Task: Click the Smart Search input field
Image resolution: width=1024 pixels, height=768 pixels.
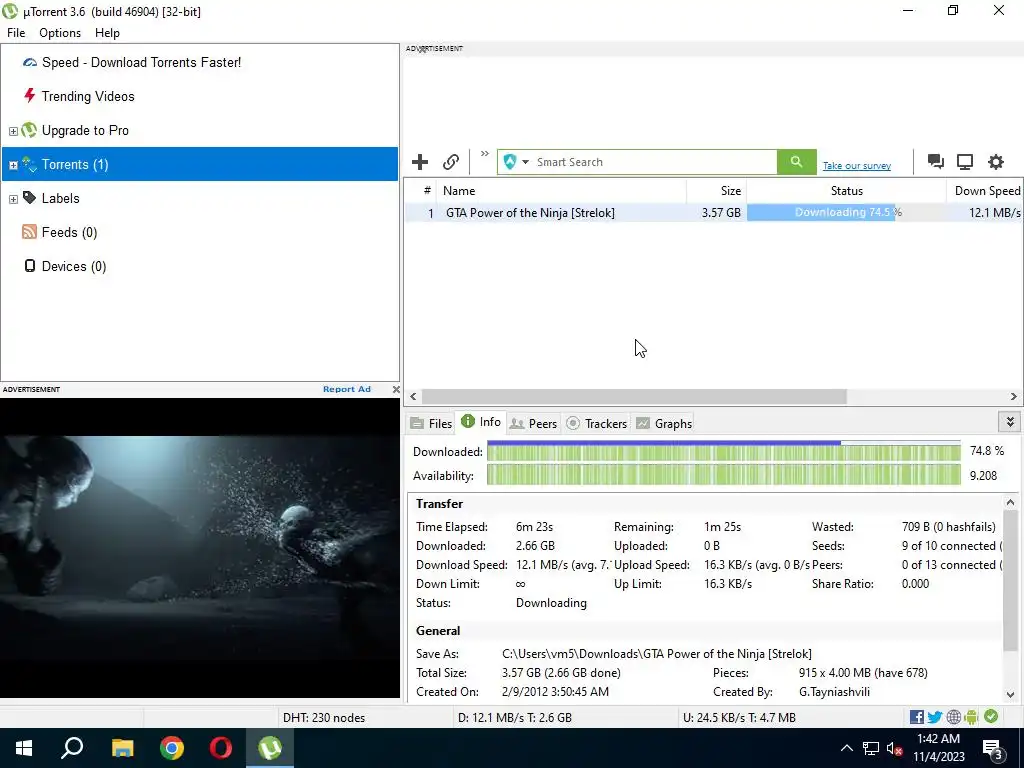Action: [655, 162]
